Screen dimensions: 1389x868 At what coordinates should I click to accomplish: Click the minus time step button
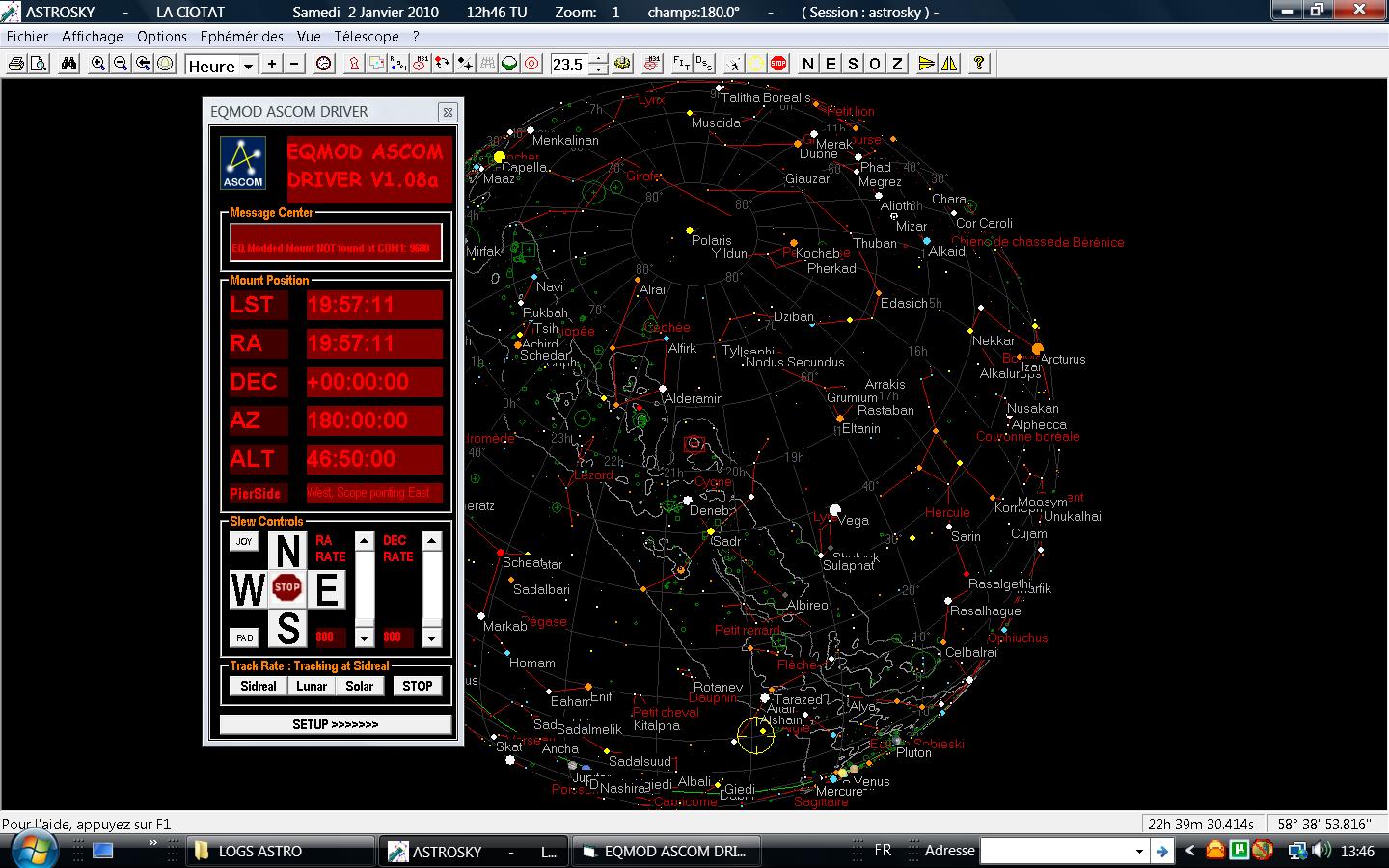(x=295, y=64)
